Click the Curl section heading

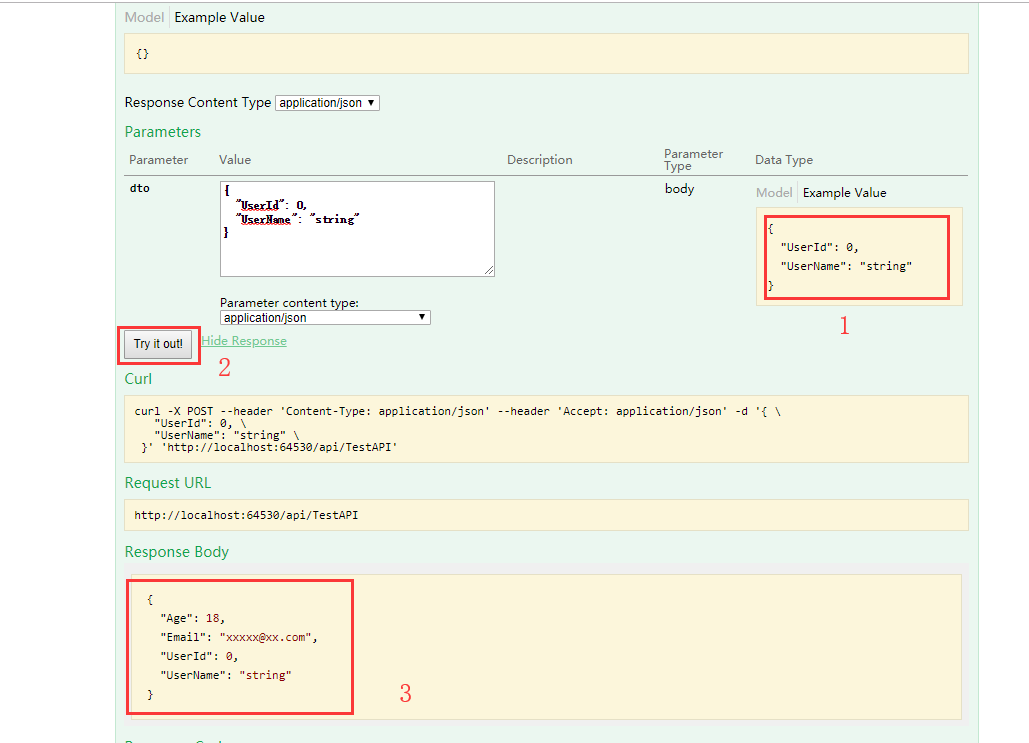point(138,379)
